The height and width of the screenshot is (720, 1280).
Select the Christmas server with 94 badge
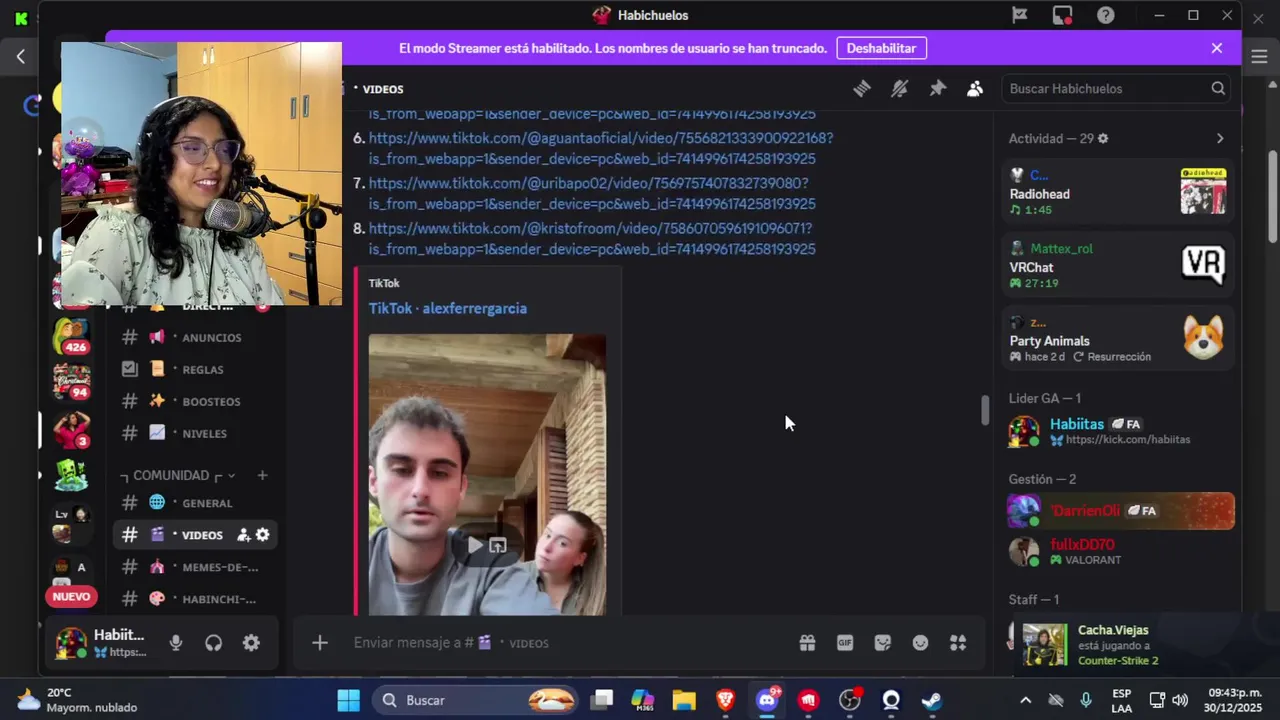click(x=71, y=381)
